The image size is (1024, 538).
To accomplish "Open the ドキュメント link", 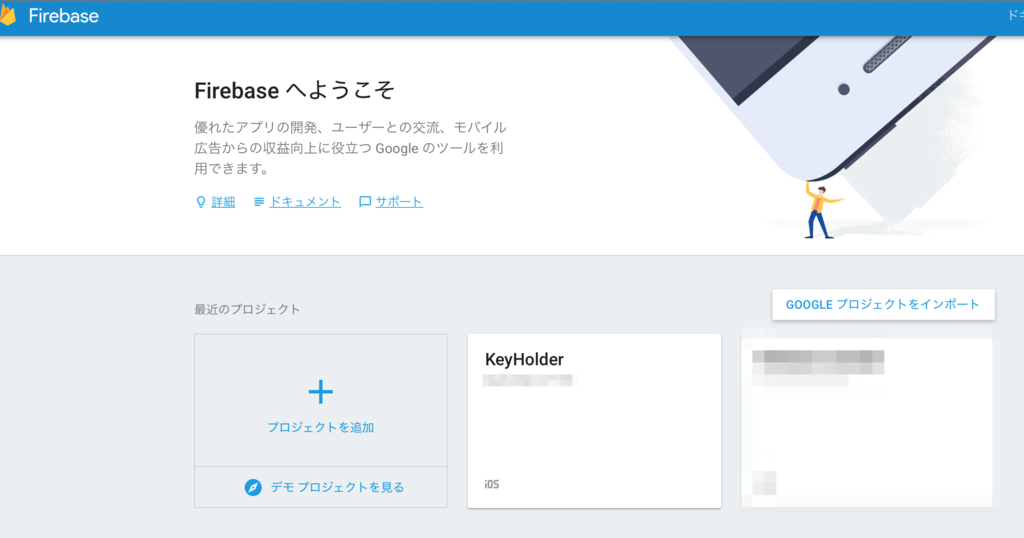I will point(305,202).
